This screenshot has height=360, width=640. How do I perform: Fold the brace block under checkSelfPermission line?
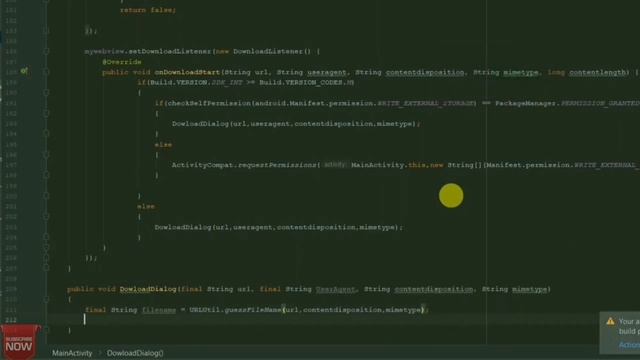[x=46, y=113]
